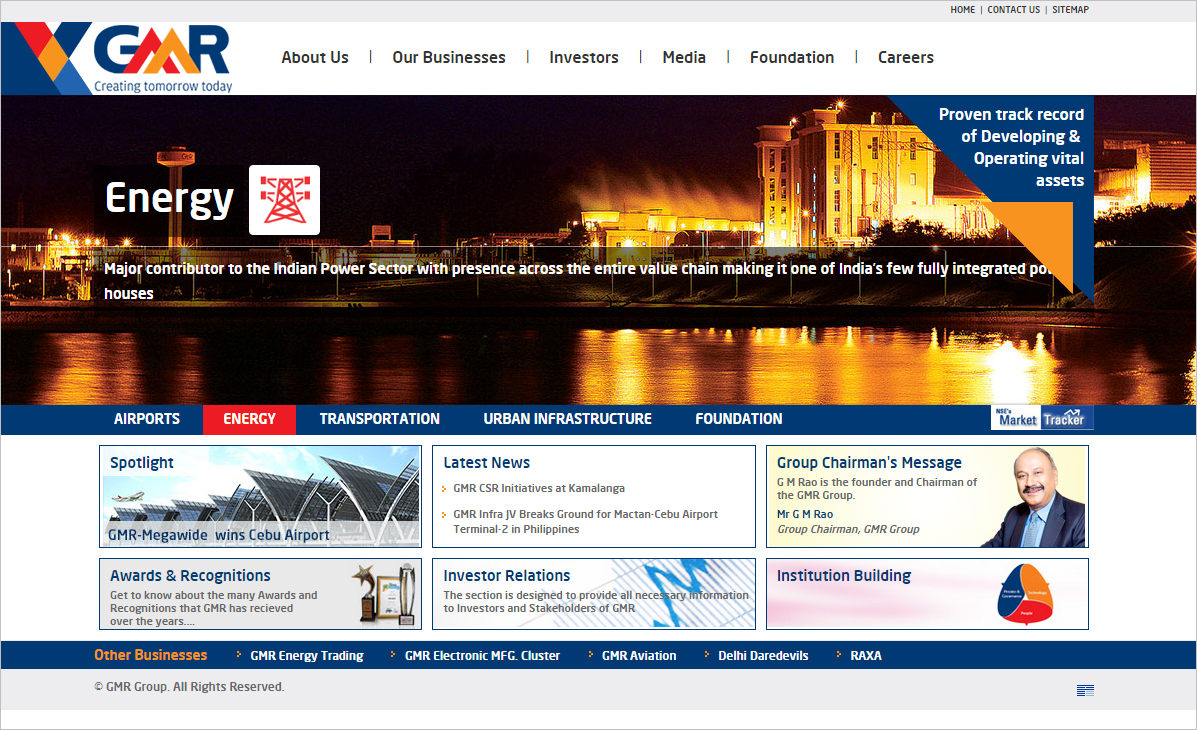Open the Investor Relations heading

pos(506,576)
